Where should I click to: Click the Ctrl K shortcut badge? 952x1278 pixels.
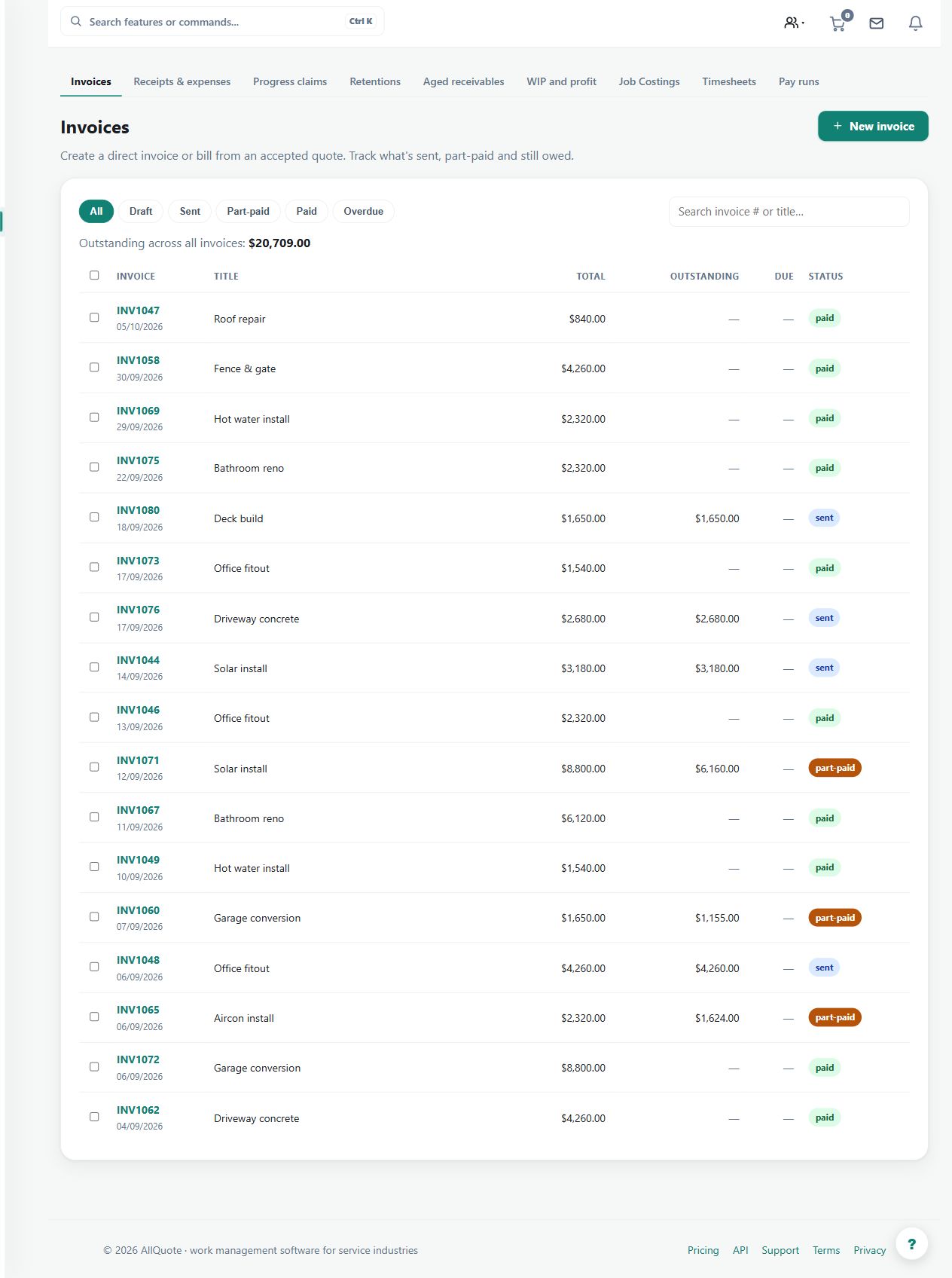[361, 21]
